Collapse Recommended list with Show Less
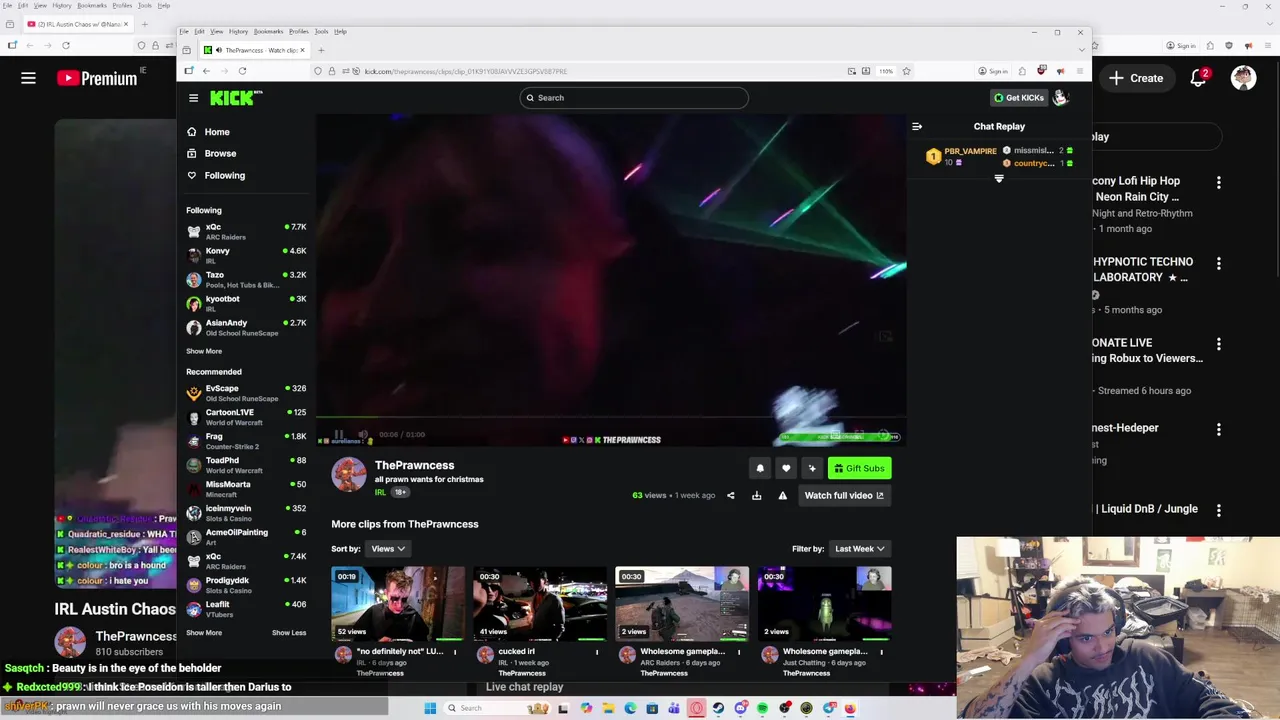 289,633
